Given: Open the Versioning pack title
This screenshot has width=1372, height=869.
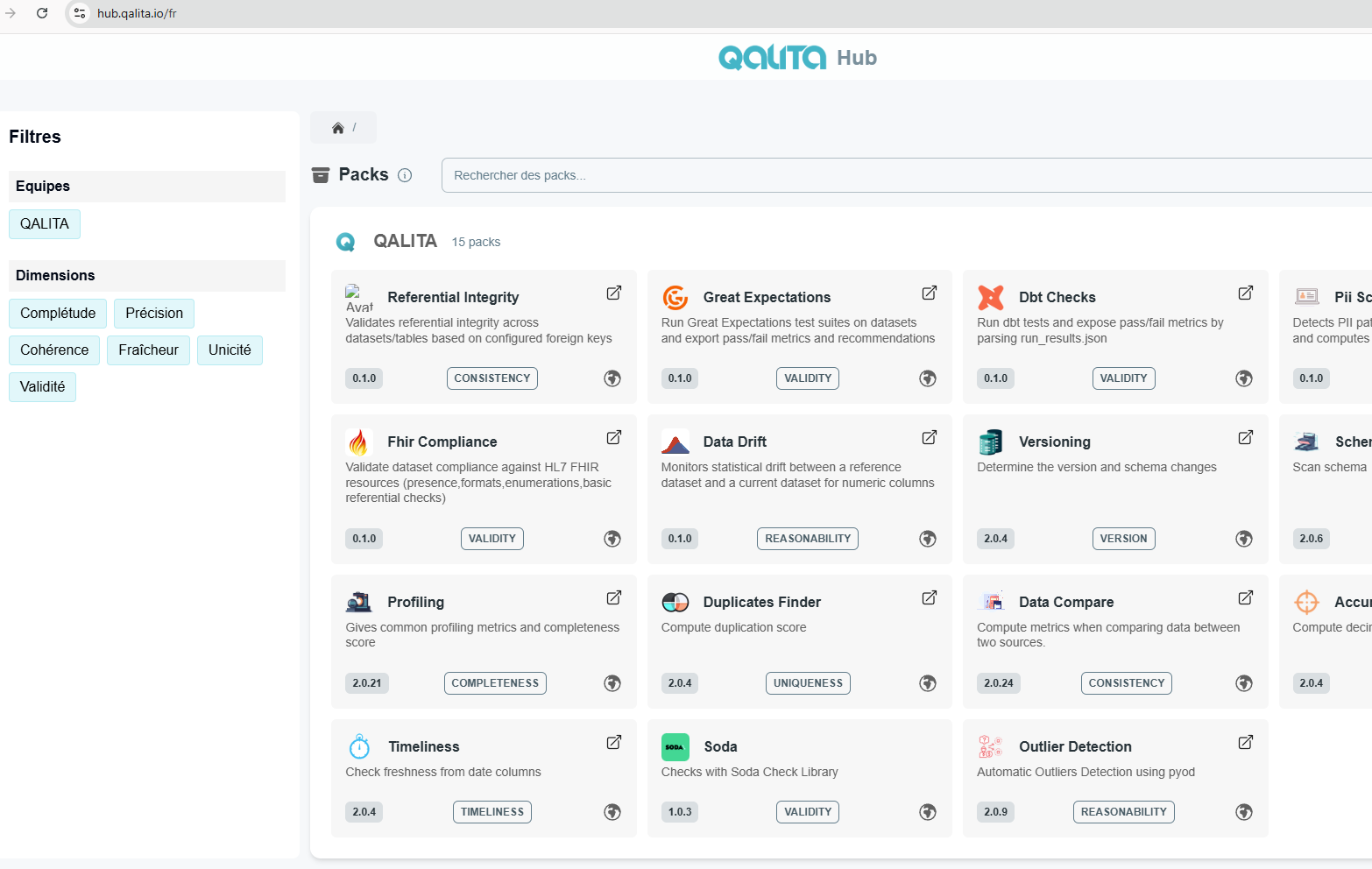Looking at the screenshot, I should [1054, 442].
